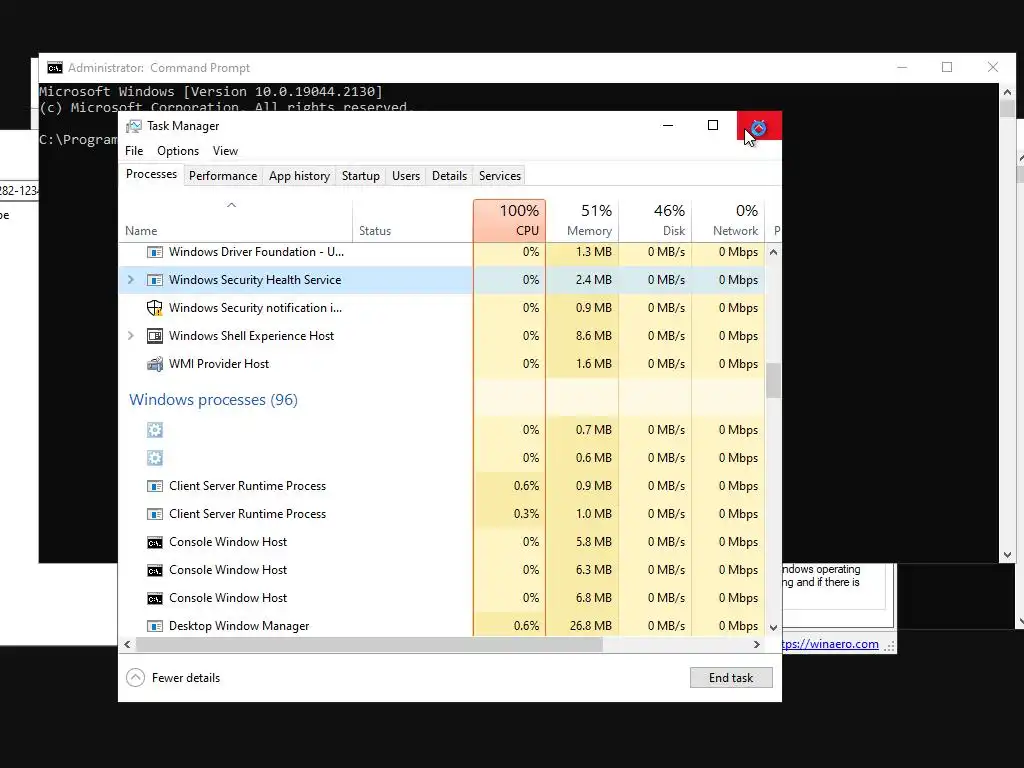Image resolution: width=1024 pixels, height=768 pixels.
Task: Click the horizontal scrollbar left arrow
Action: click(127, 645)
